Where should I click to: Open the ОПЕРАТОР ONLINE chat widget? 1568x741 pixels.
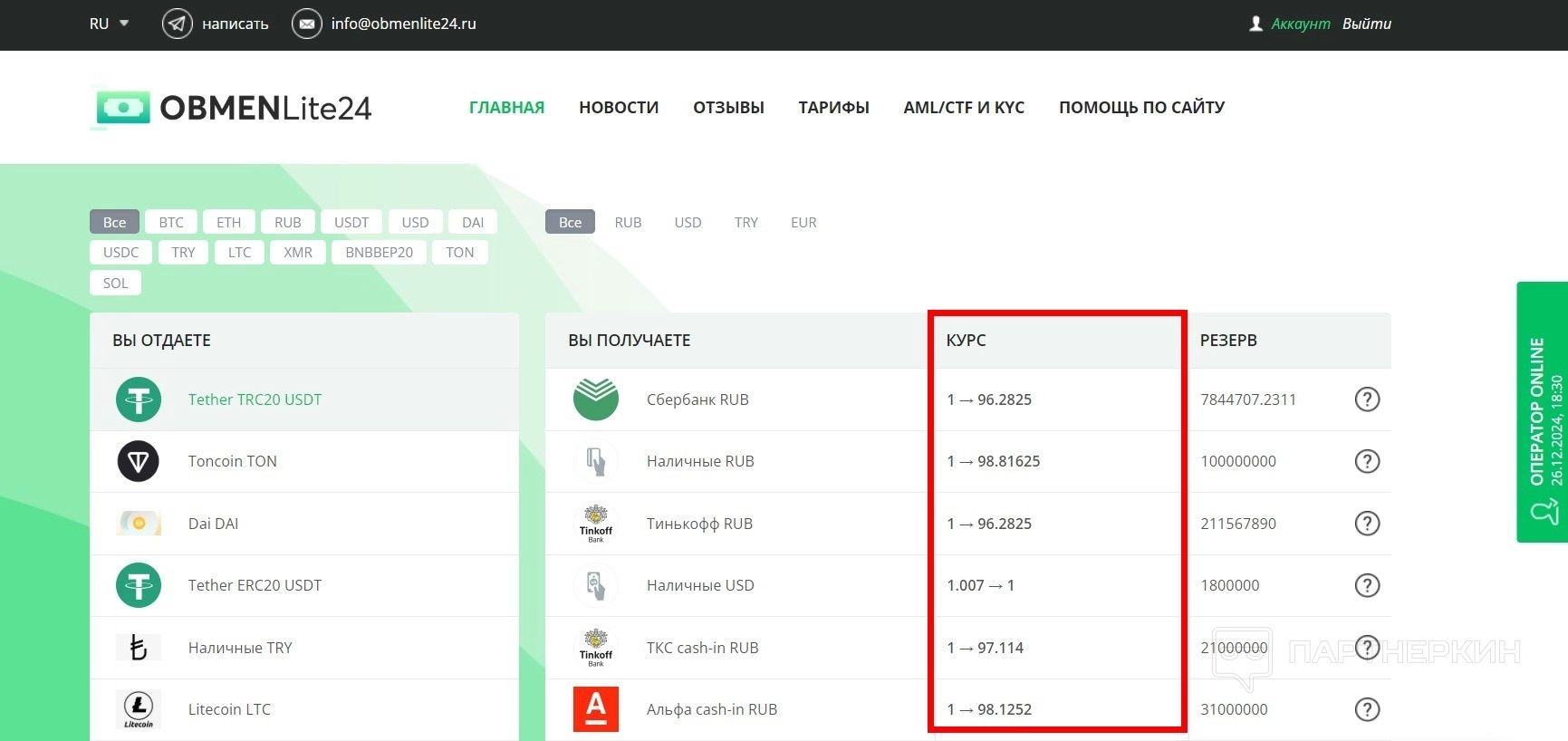click(1543, 412)
